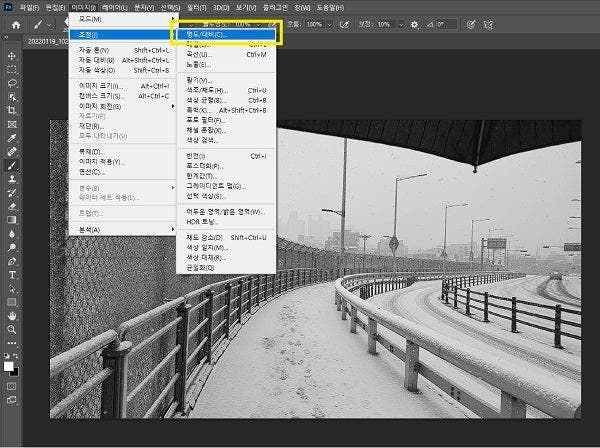Toggle Quick Mask mode
Viewport: 600px width, 448px height.
(11, 386)
